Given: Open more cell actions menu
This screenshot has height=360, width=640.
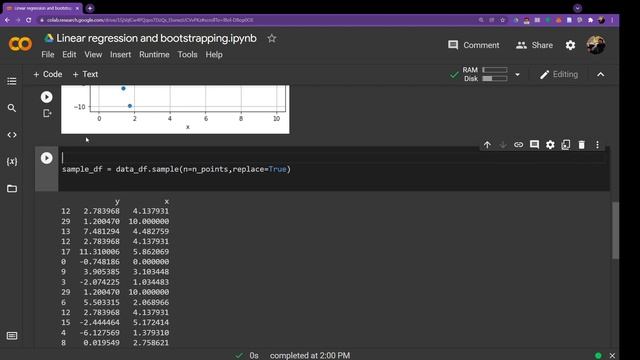Looking at the screenshot, I should coord(597,144).
